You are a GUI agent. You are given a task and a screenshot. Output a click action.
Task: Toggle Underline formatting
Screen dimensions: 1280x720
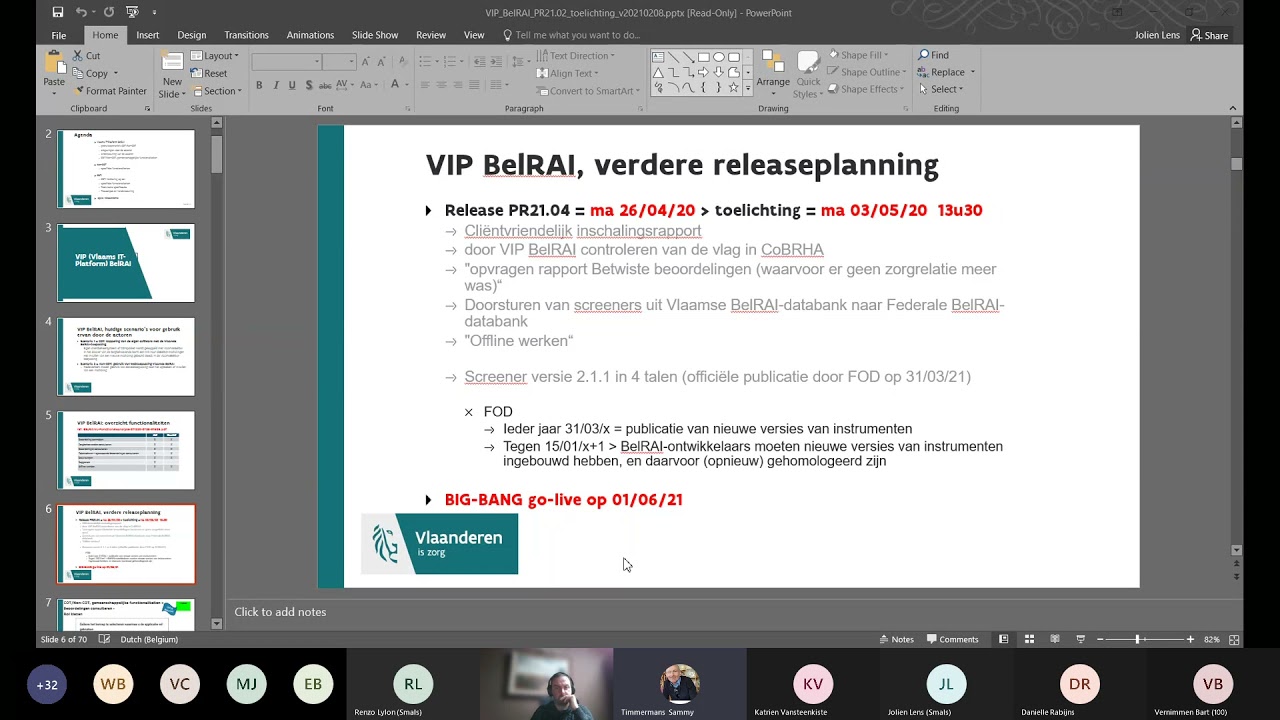click(291, 85)
